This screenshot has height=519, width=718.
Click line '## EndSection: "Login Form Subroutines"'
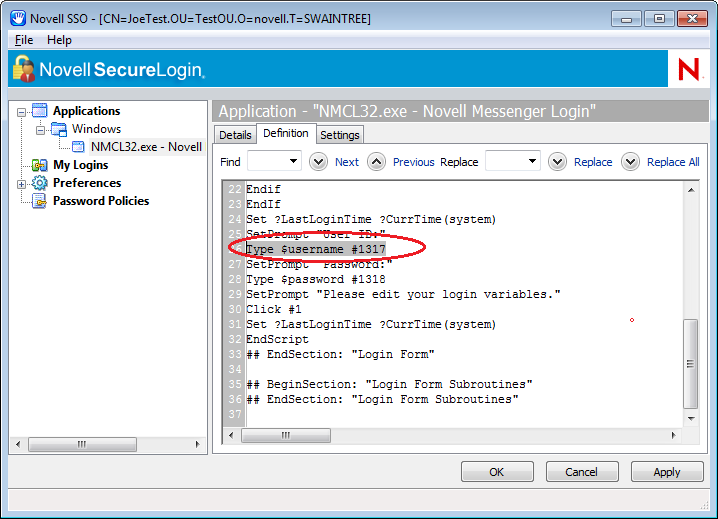382,399
